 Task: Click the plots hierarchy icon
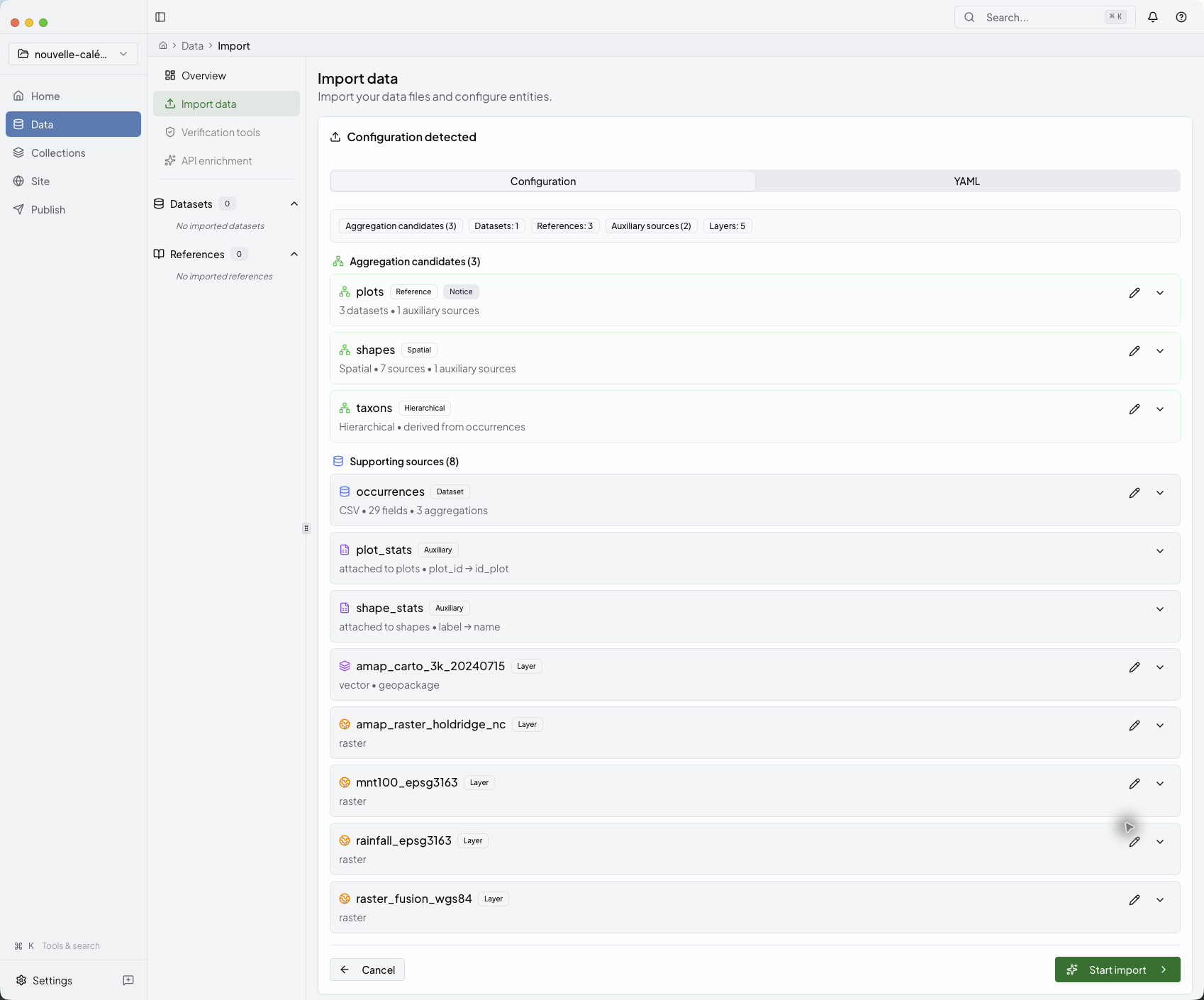click(x=345, y=291)
